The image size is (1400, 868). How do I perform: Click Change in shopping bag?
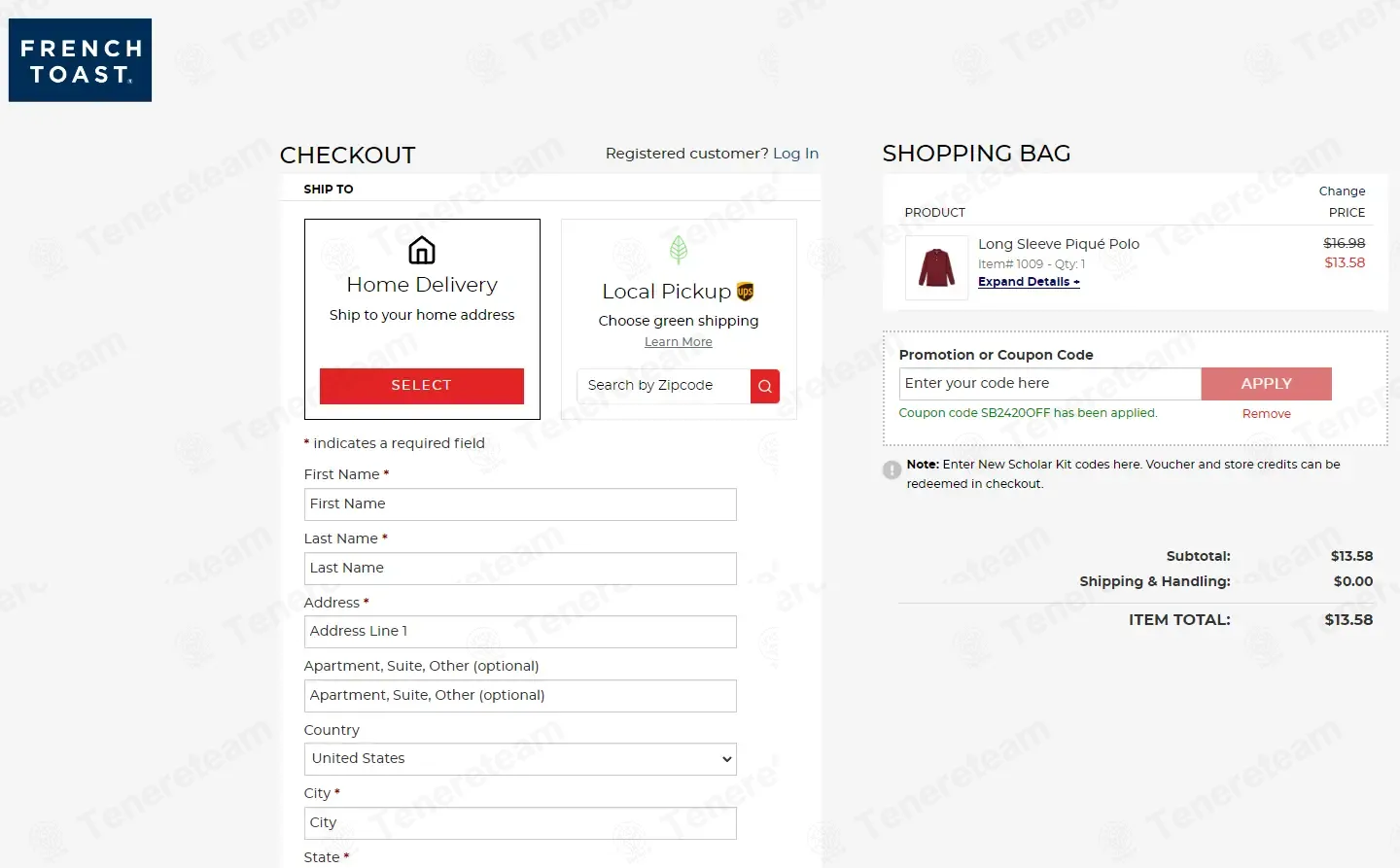pyautogui.click(x=1342, y=191)
